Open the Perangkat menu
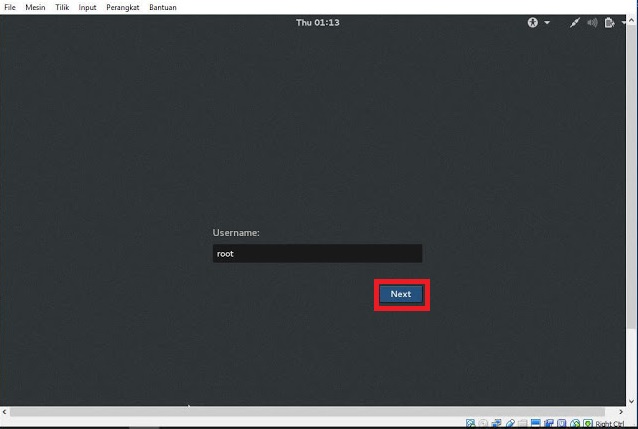The height and width of the screenshot is (429, 638). click(122, 7)
